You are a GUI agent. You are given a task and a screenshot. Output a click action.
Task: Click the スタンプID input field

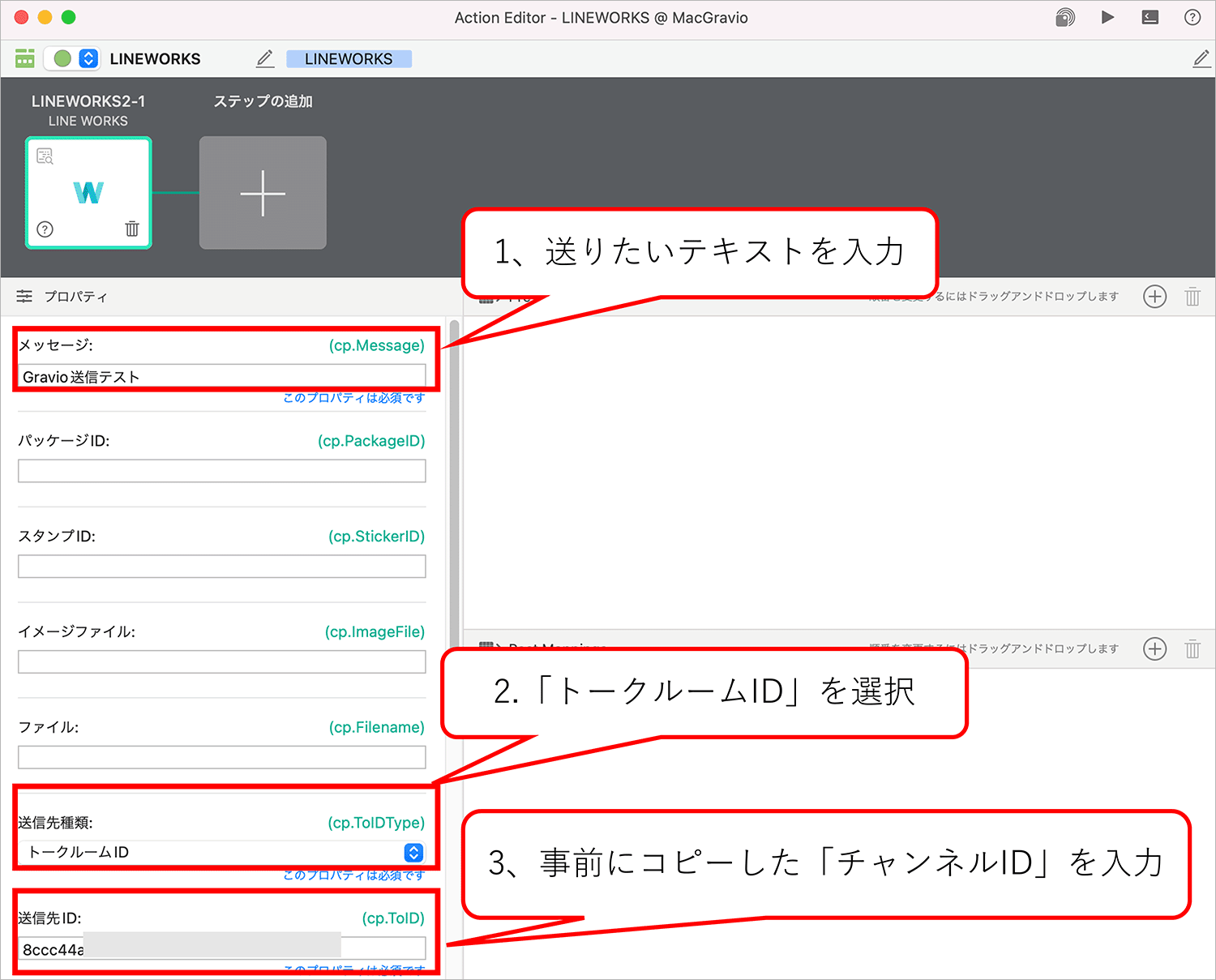tap(222, 567)
